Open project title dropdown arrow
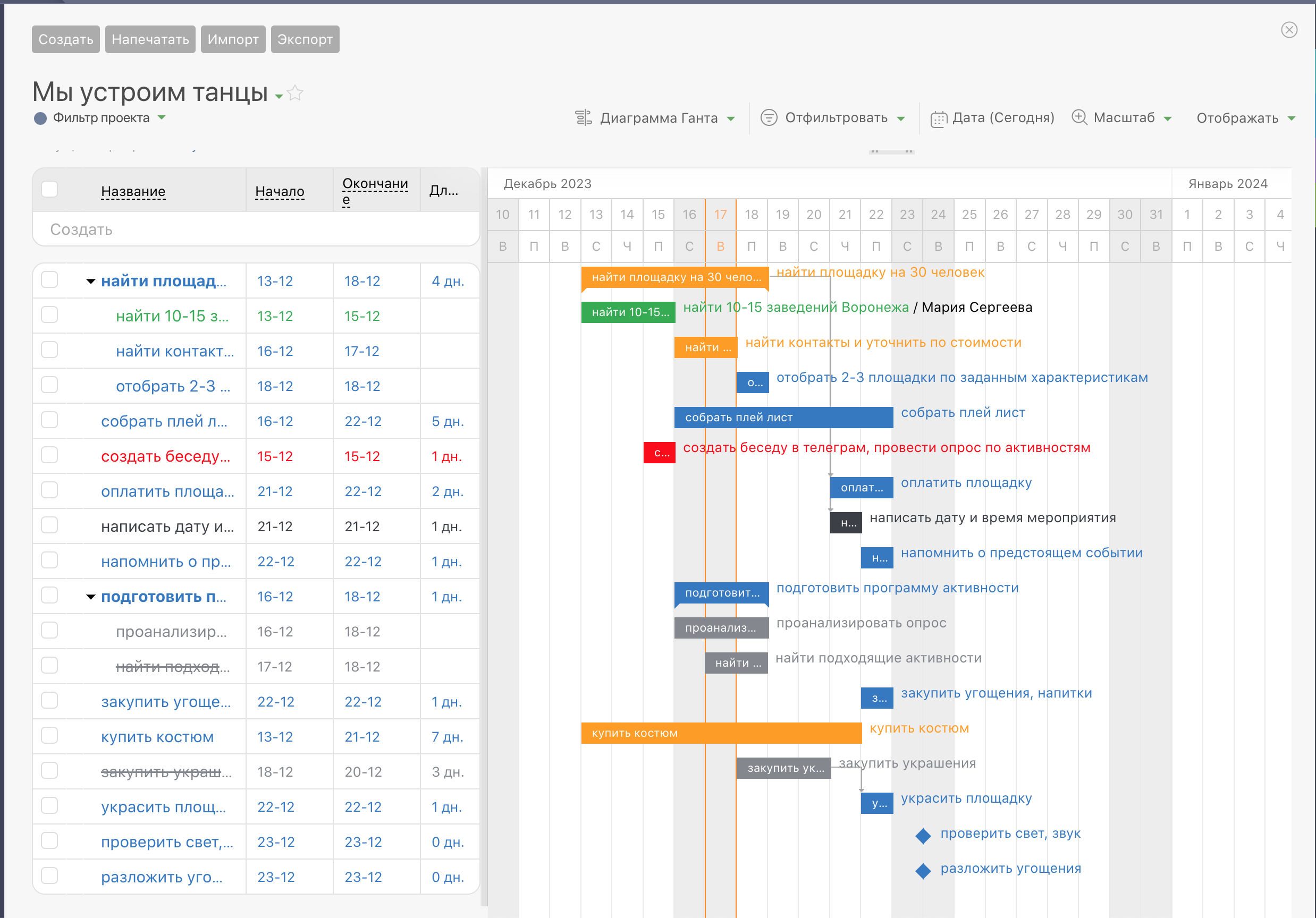1316x918 pixels. pyautogui.click(x=279, y=96)
